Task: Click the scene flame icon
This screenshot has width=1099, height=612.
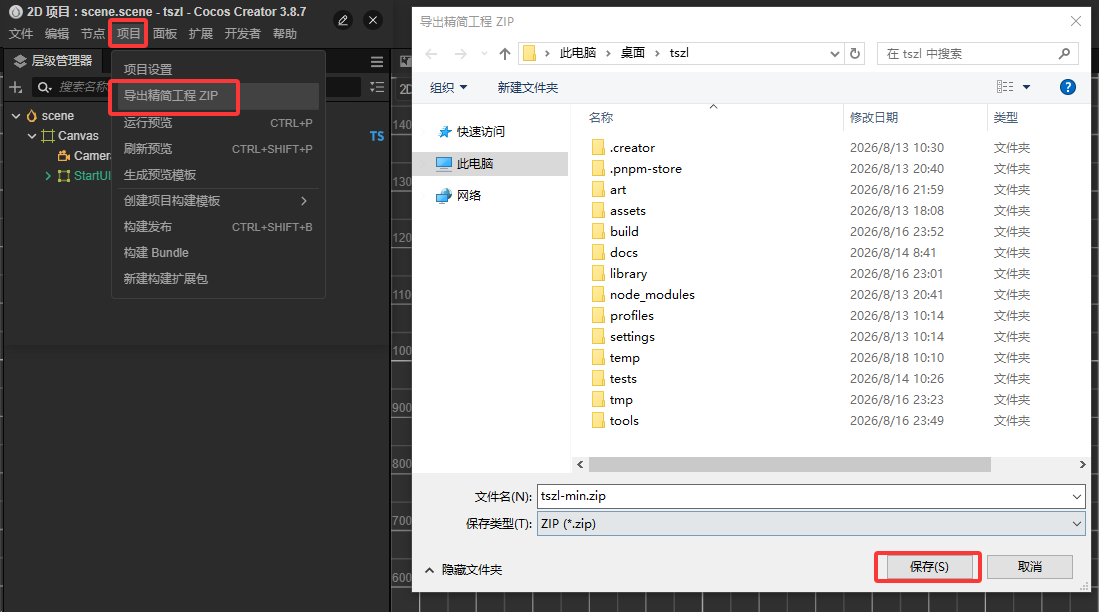Action: click(x=32, y=116)
